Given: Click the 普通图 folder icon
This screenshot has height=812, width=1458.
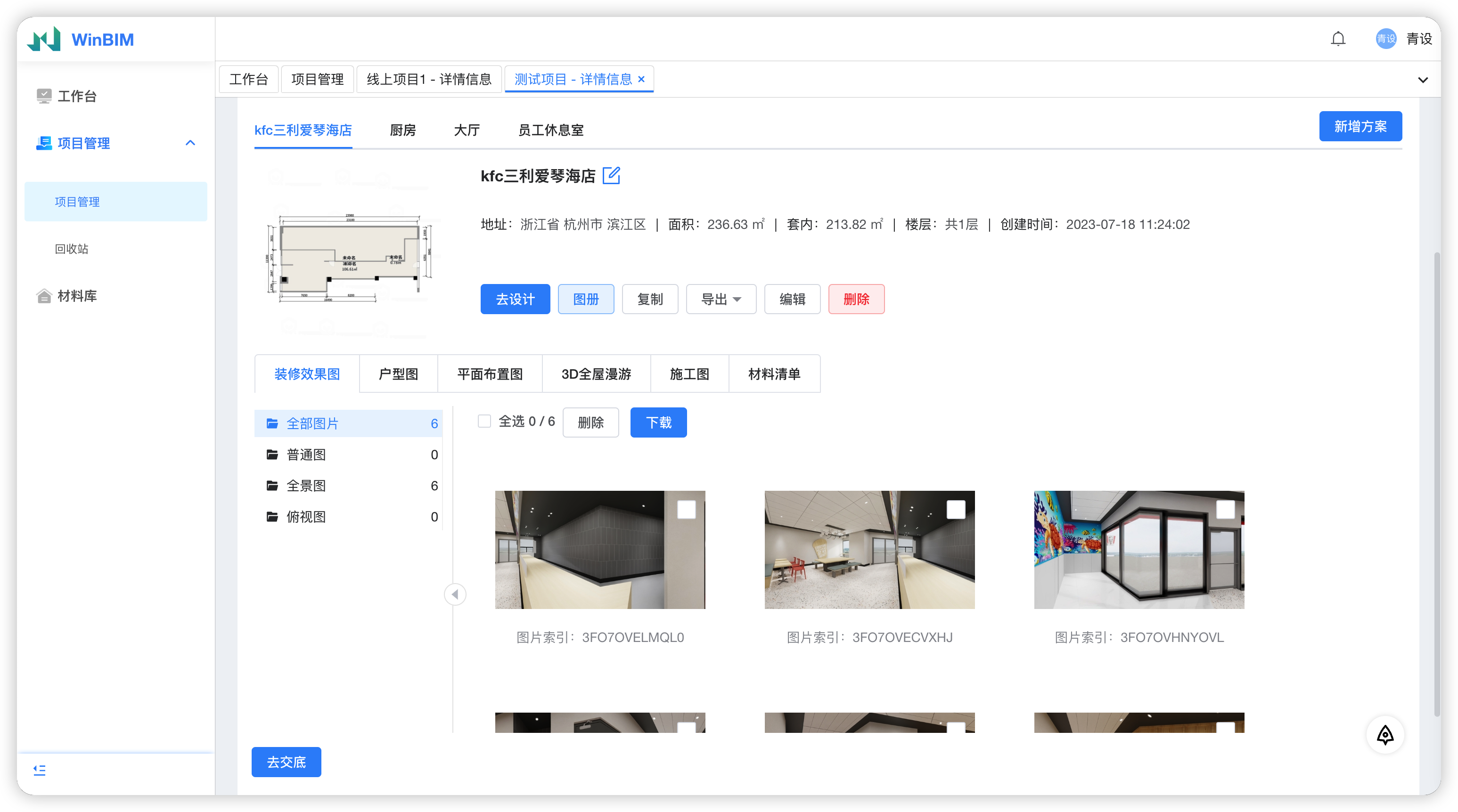Looking at the screenshot, I should (272, 454).
